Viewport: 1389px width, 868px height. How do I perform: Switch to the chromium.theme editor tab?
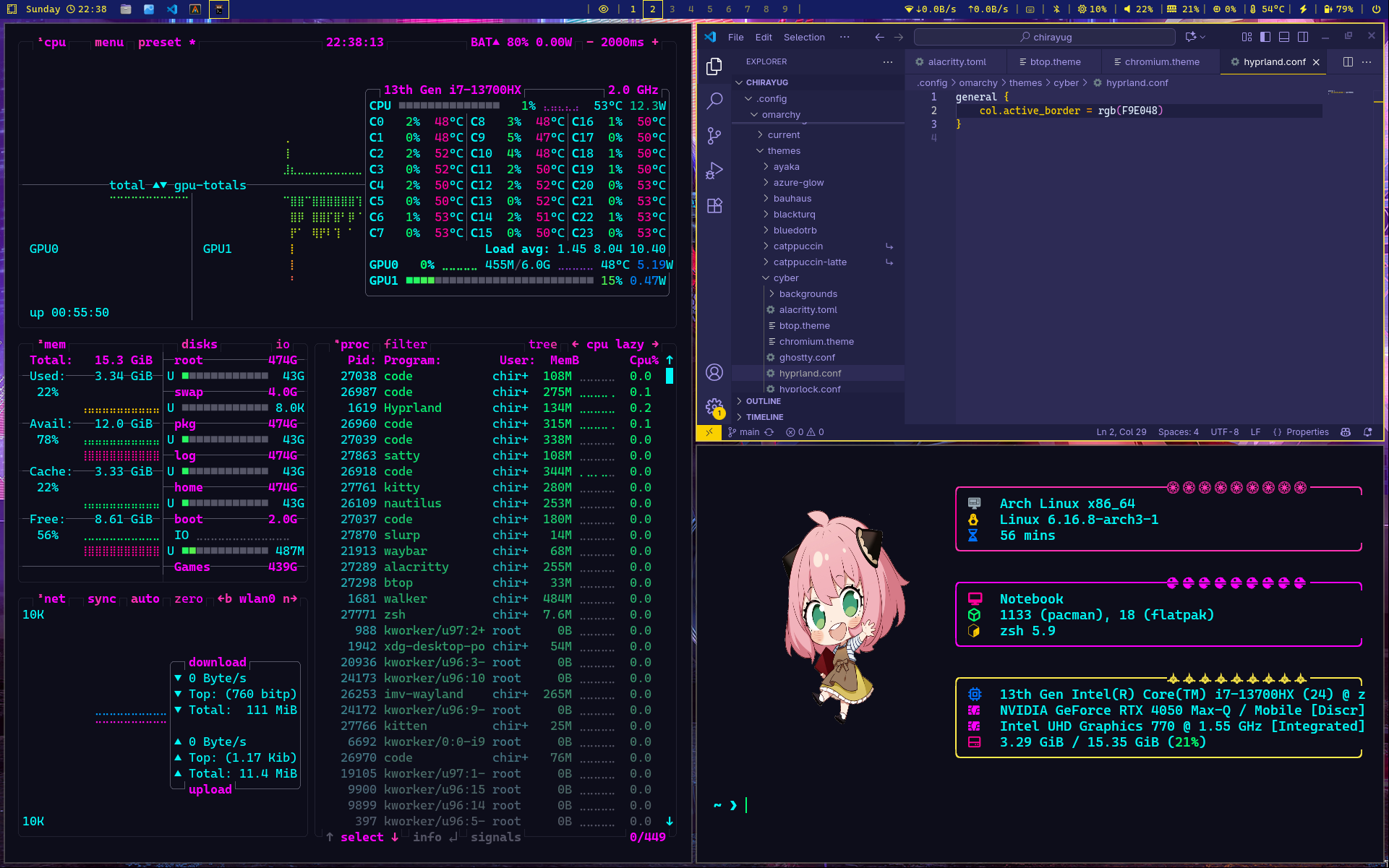click(1161, 62)
